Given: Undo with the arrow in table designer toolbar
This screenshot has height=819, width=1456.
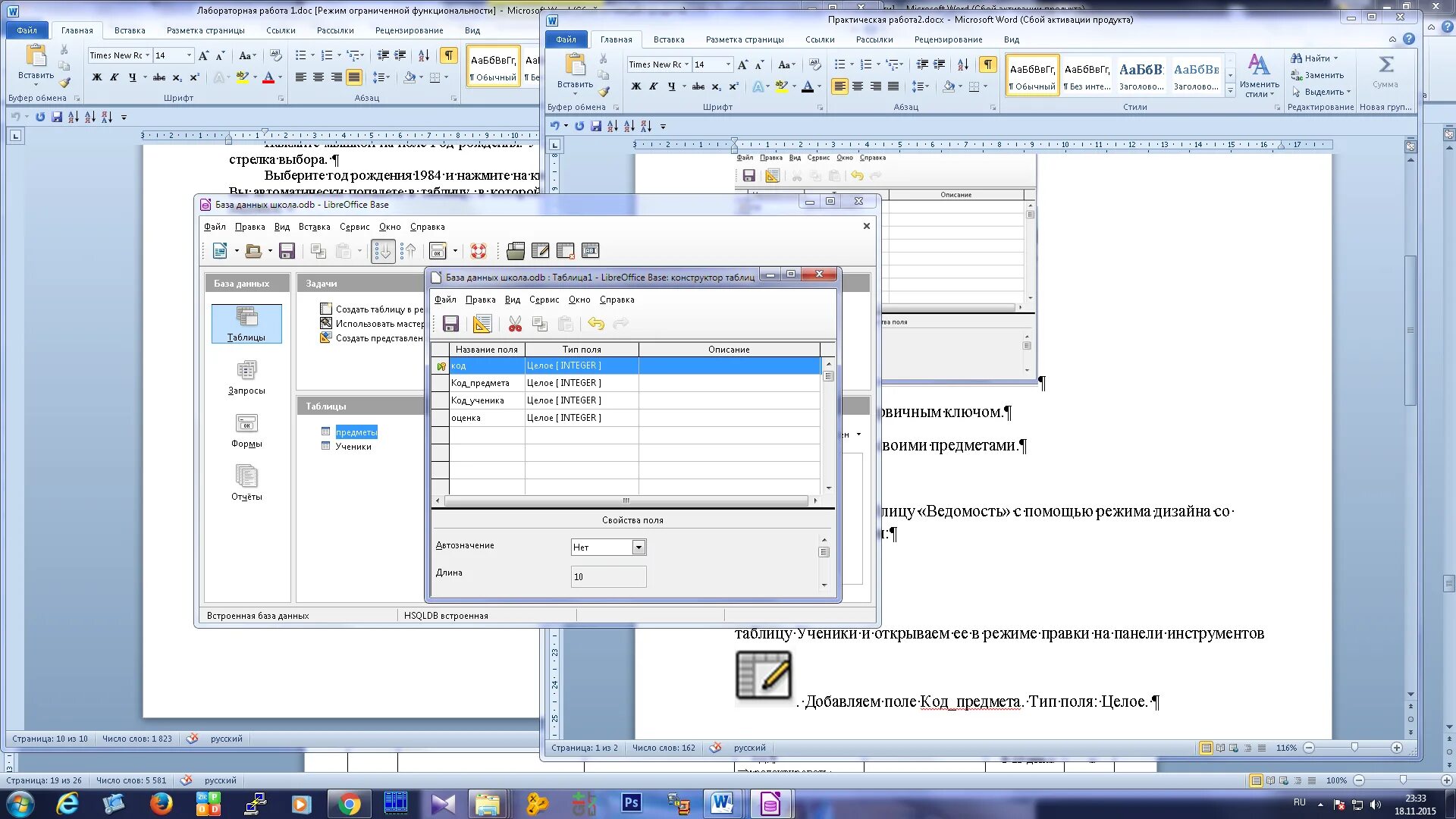Looking at the screenshot, I should (x=596, y=325).
